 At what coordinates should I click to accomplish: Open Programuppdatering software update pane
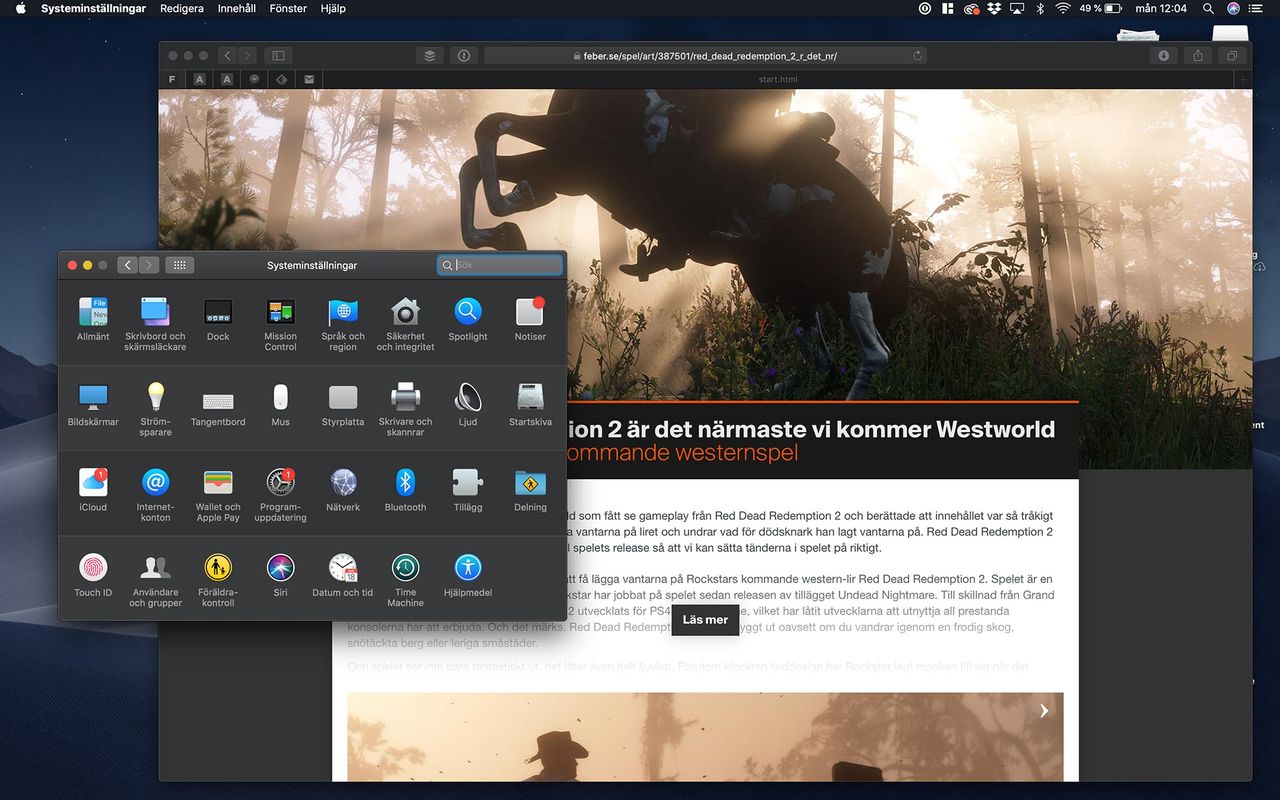(280, 495)
